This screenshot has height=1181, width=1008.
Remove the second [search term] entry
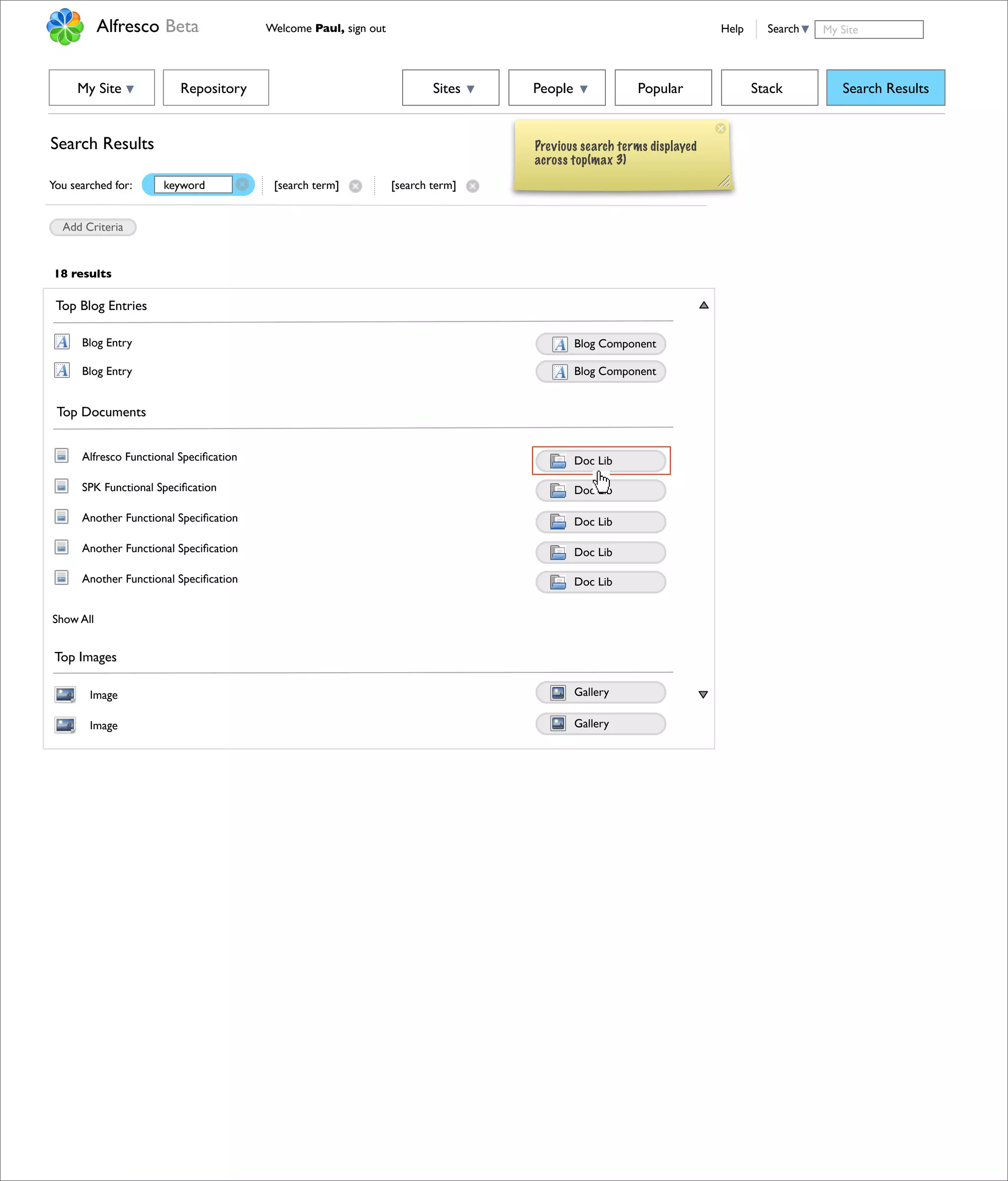point(472,186)
